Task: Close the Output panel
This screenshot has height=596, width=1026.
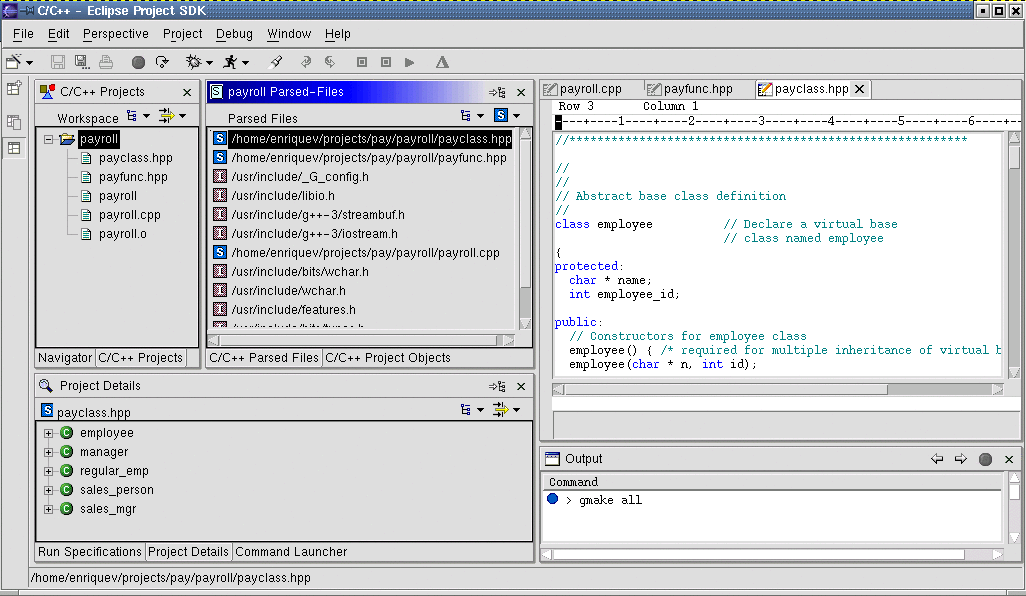Action: (x=1009, y=459)
